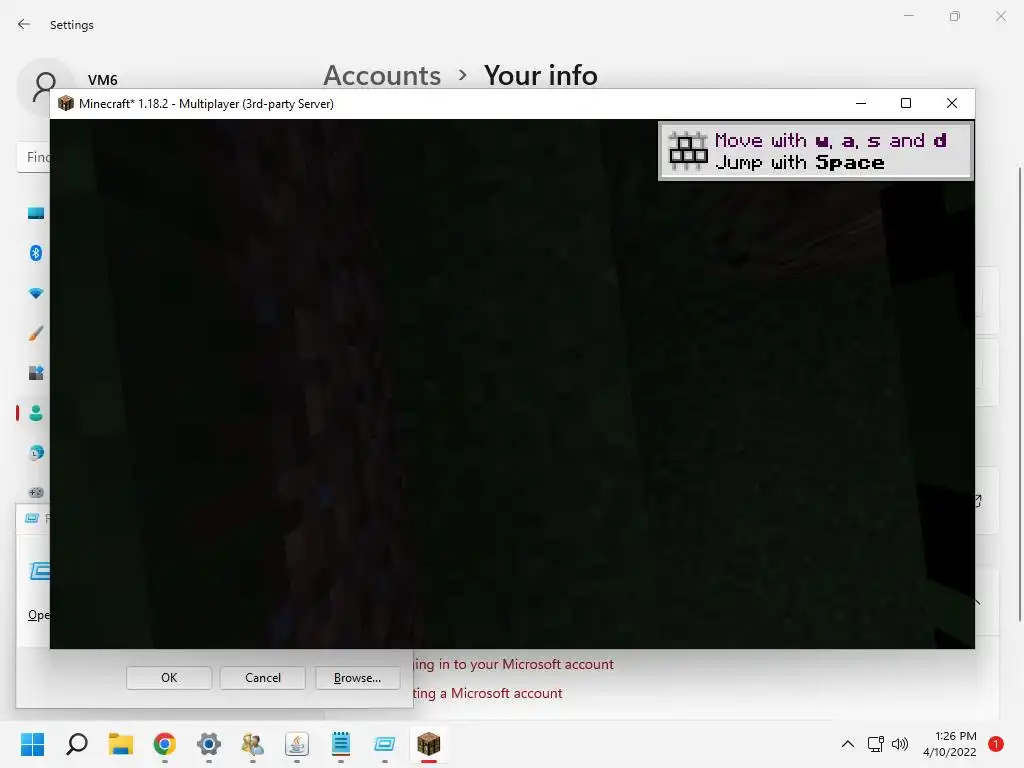Open network status in system tray

[x=875, y=744]
